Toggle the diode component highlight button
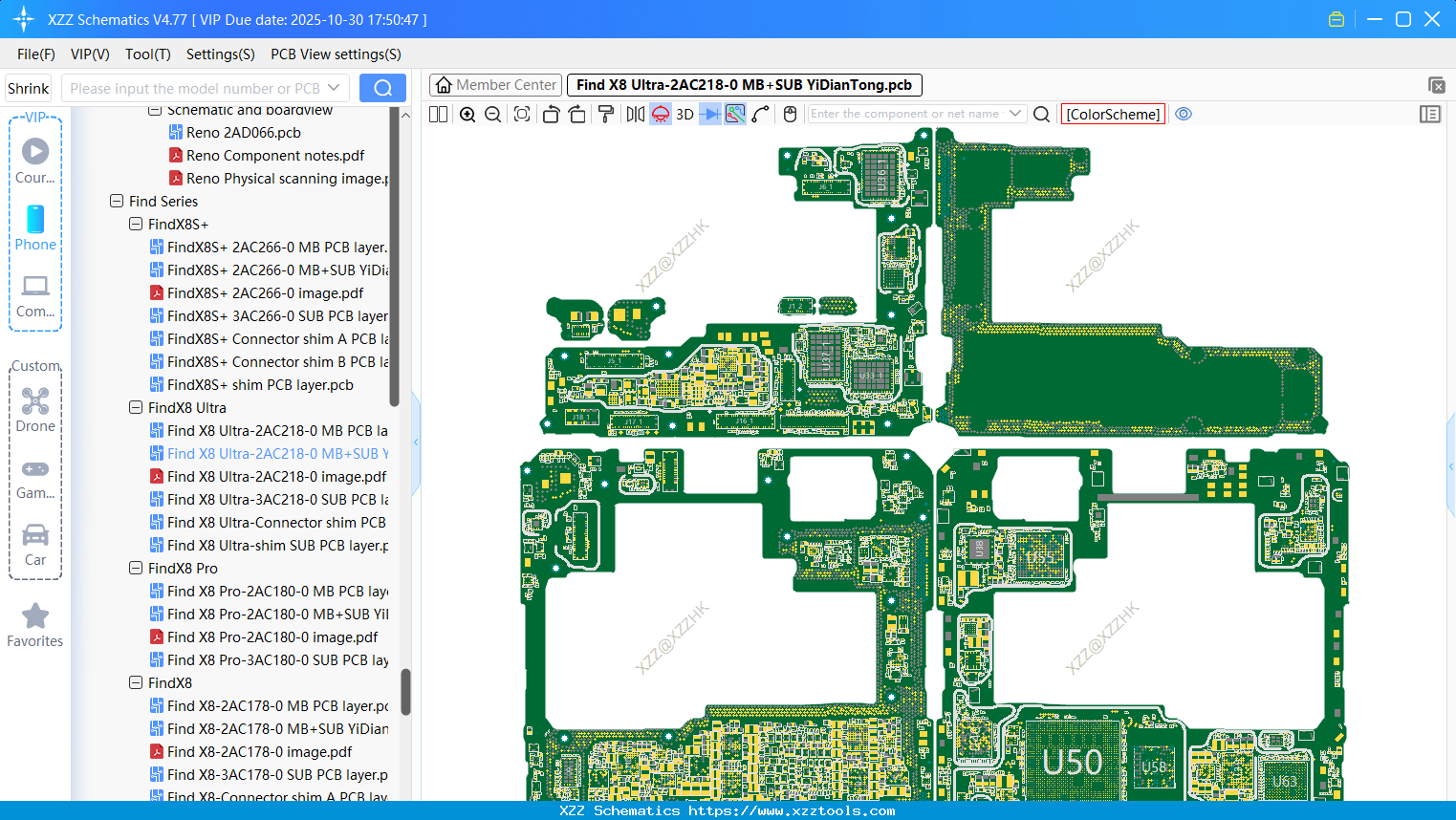Viewport: 1456px width, 820px height. 710,115
